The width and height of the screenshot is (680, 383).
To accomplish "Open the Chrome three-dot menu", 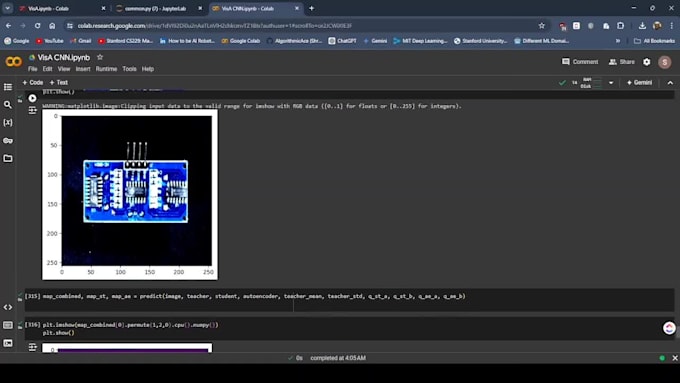I will 672,26.
